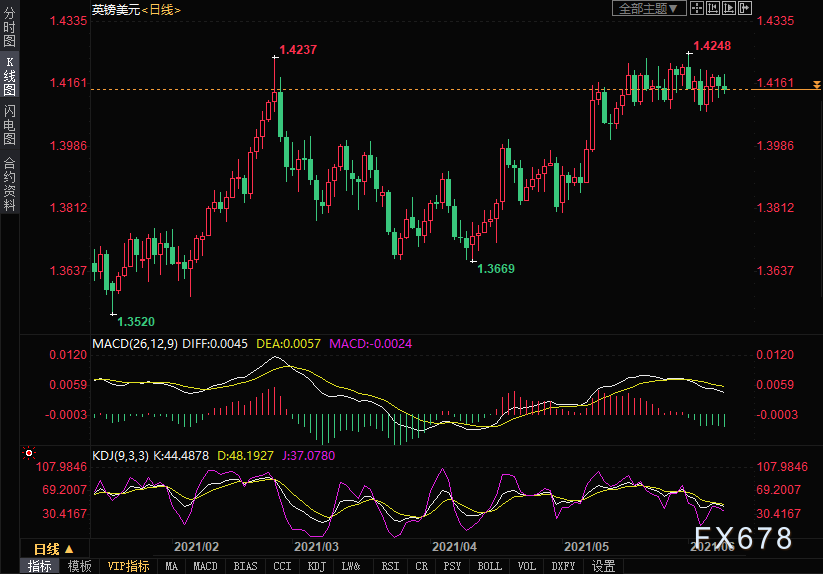Click the D:48.1927 value

[245, 455]
